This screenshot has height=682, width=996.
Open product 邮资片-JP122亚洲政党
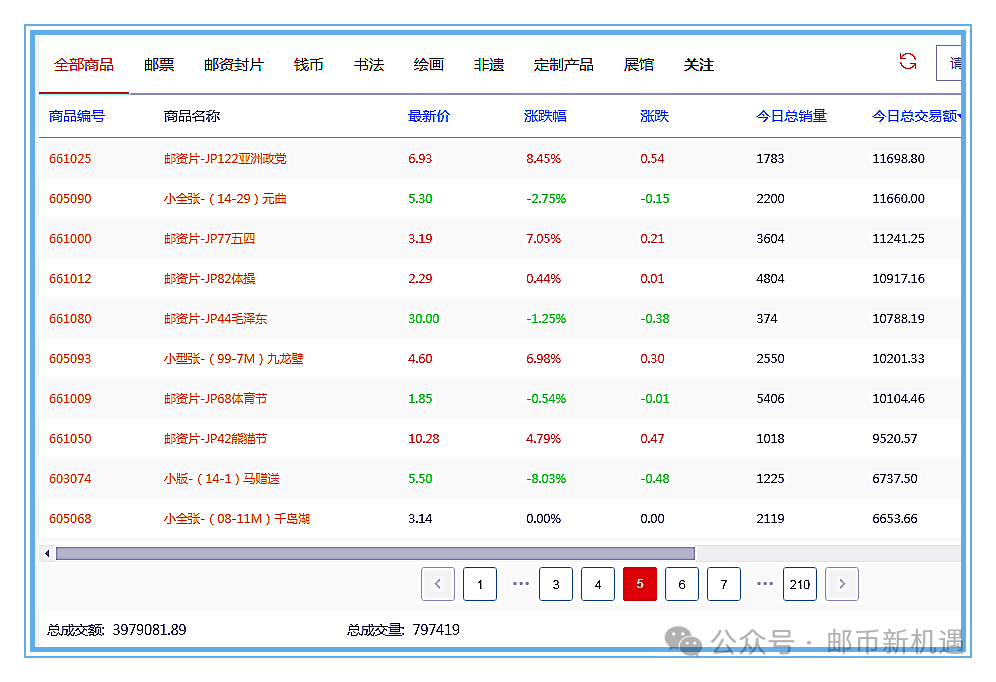[x=225, y=159]
